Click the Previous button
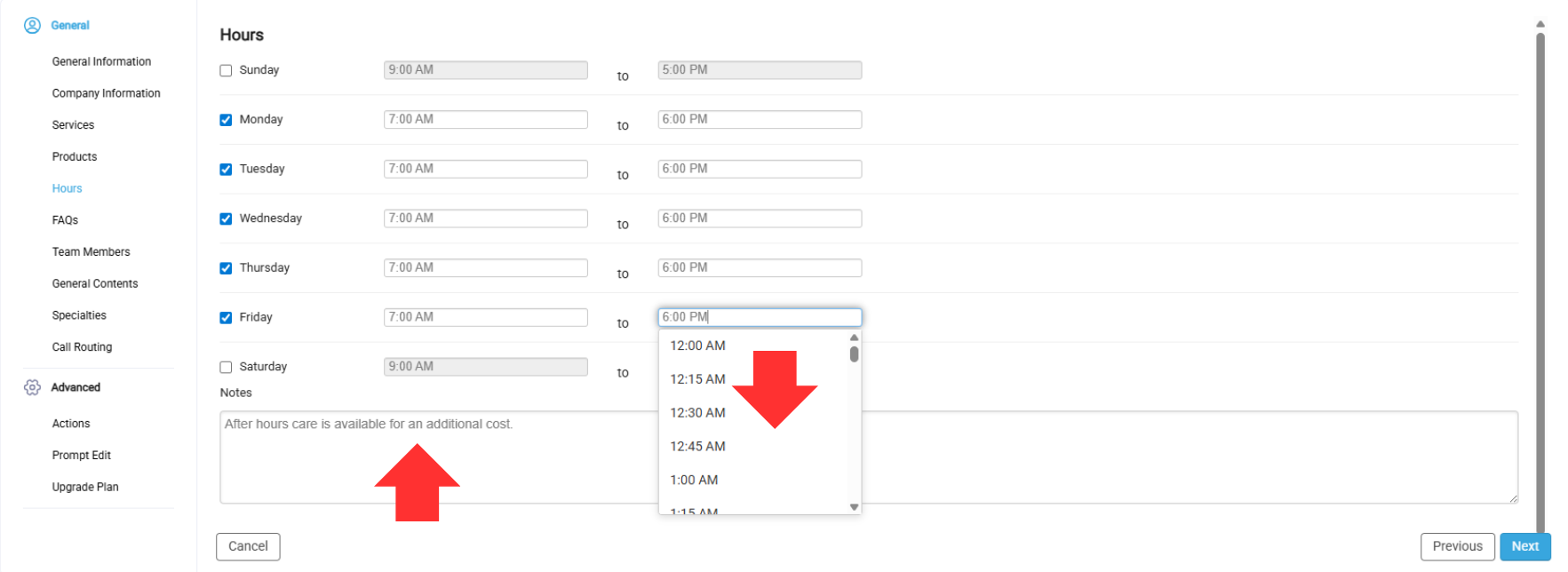This screenshot has height=572, width=1568. [x=1457, y=546]
